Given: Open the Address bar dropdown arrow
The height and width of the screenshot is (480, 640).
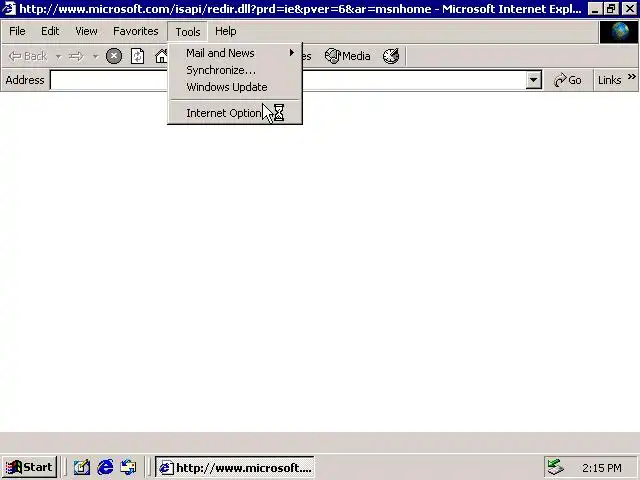Looking at the screenshot, I should pyautogui.click(x=533, y=80).
